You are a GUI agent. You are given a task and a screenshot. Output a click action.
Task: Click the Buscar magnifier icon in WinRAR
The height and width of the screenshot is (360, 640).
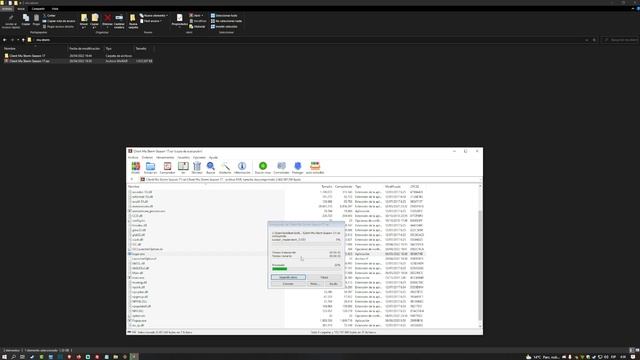point(211,168)
